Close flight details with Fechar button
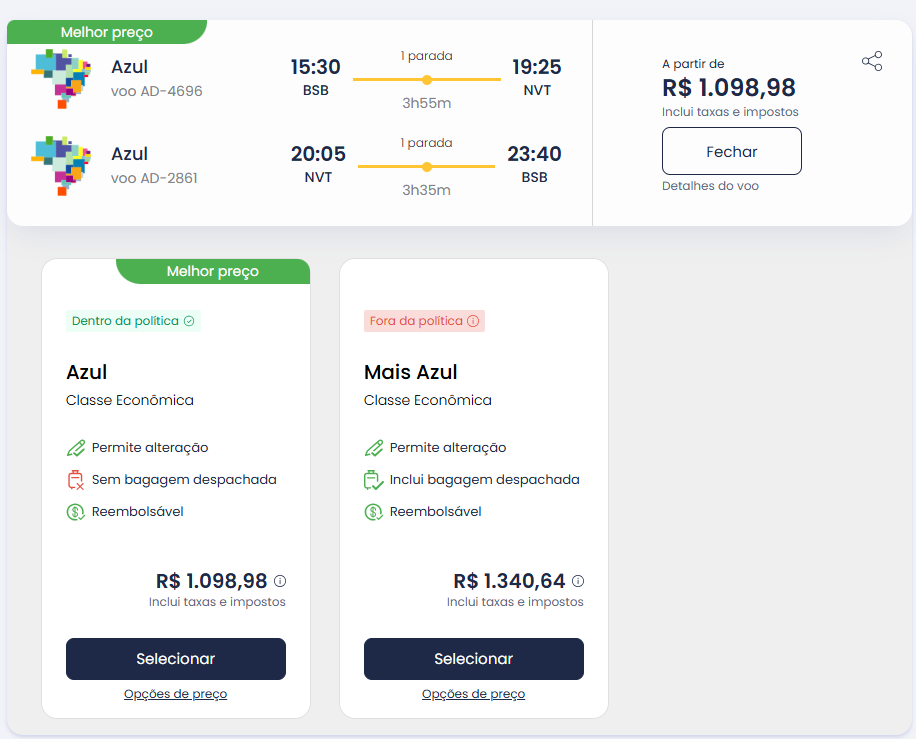This screenshot has height=739, width=916. pos(731,151)
